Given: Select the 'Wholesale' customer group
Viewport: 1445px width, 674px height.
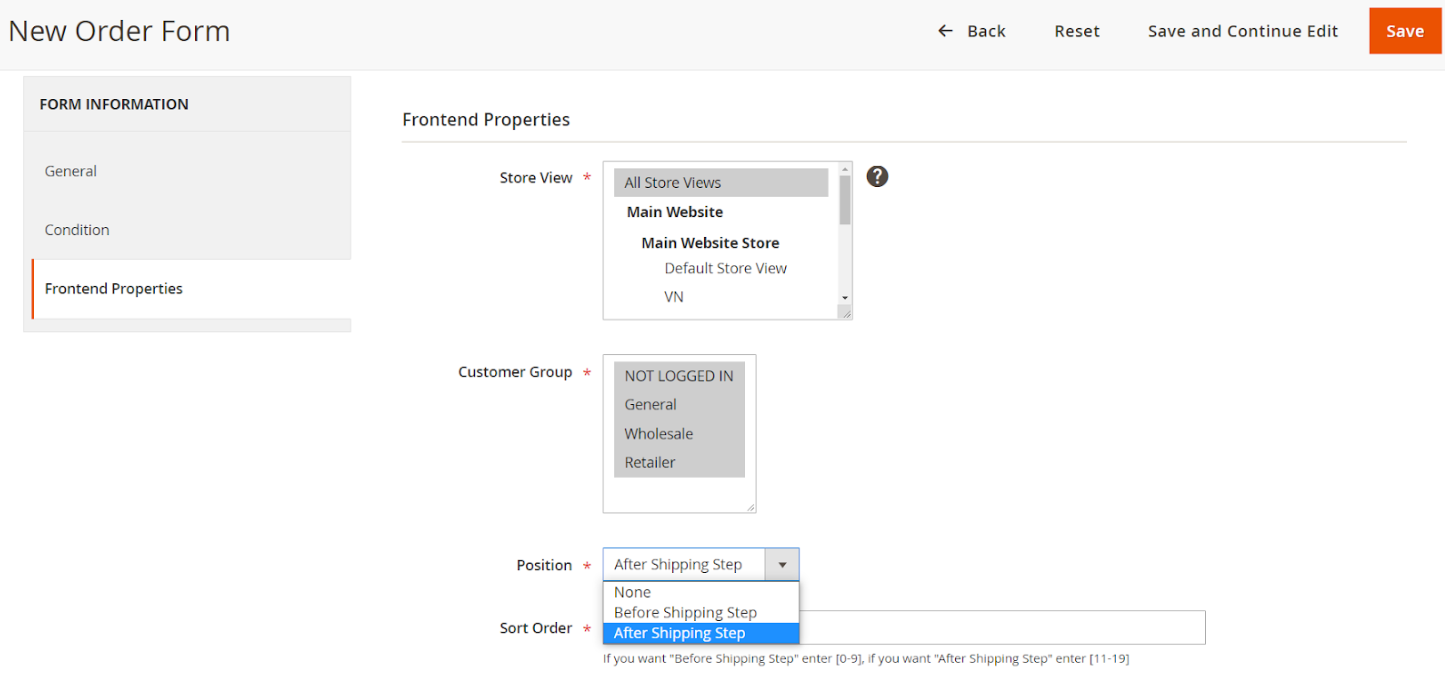Looking at the screenshot, I should coord(659,434).
